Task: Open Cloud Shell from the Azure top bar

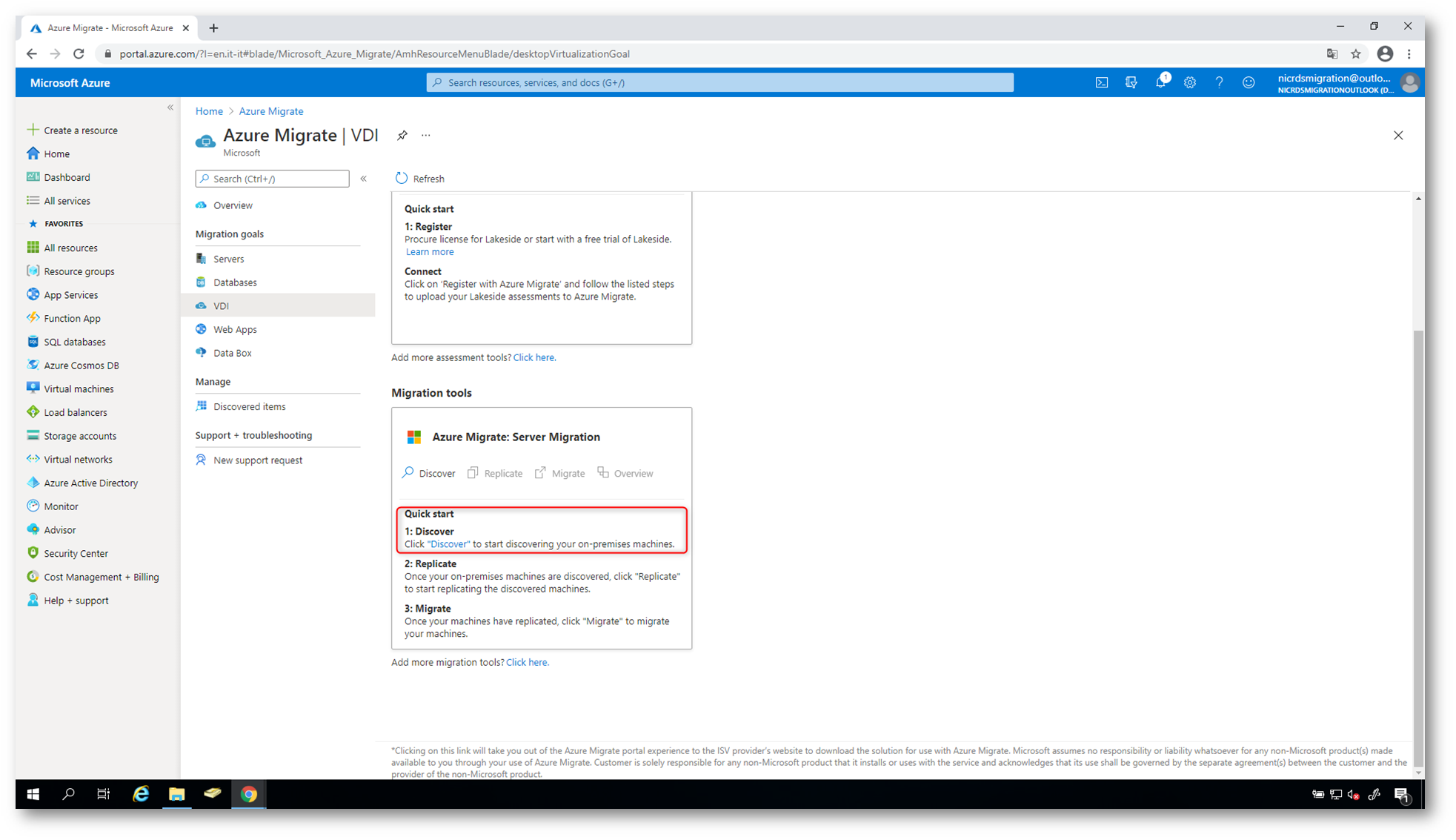Action: (x=1102, y=82)
